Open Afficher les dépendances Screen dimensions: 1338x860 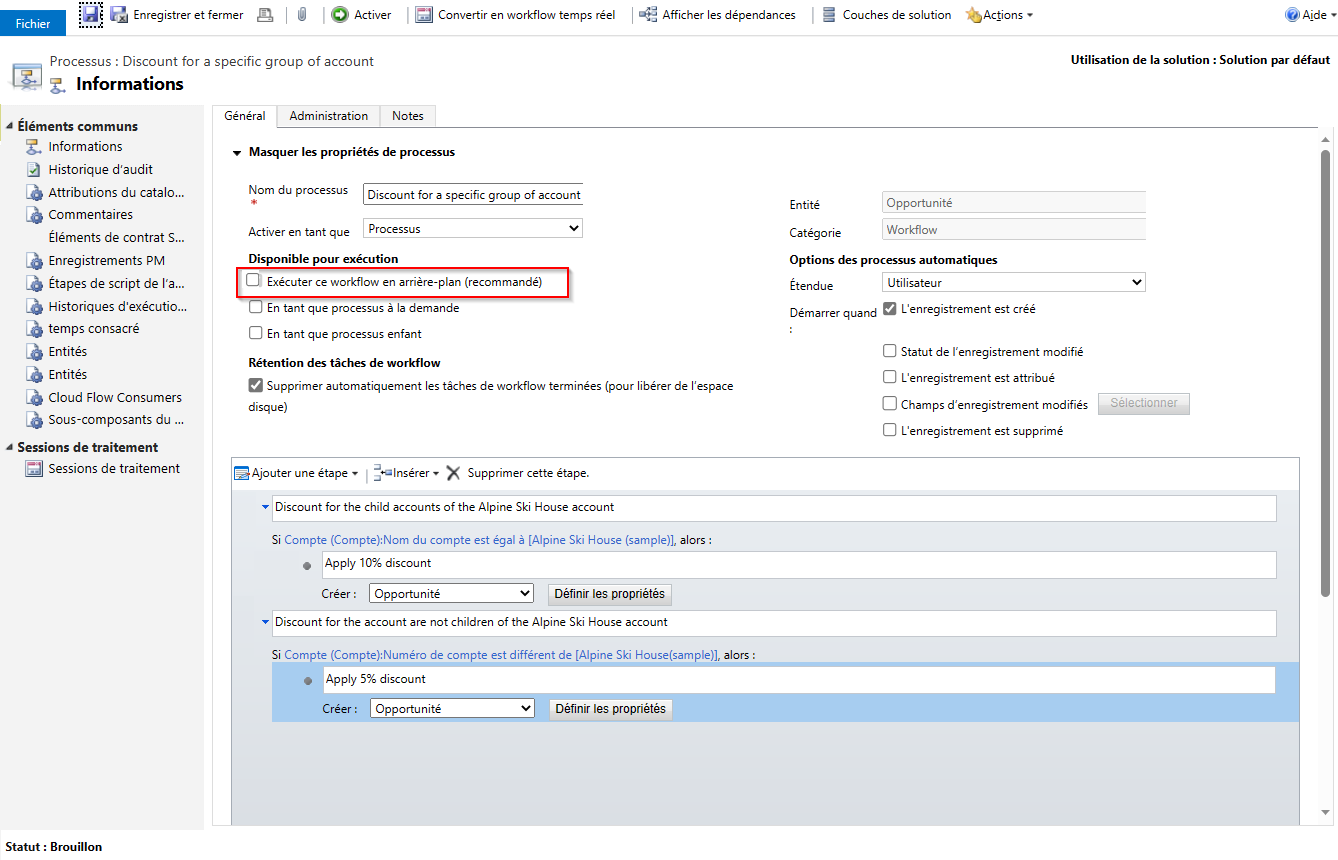(718, 14)
